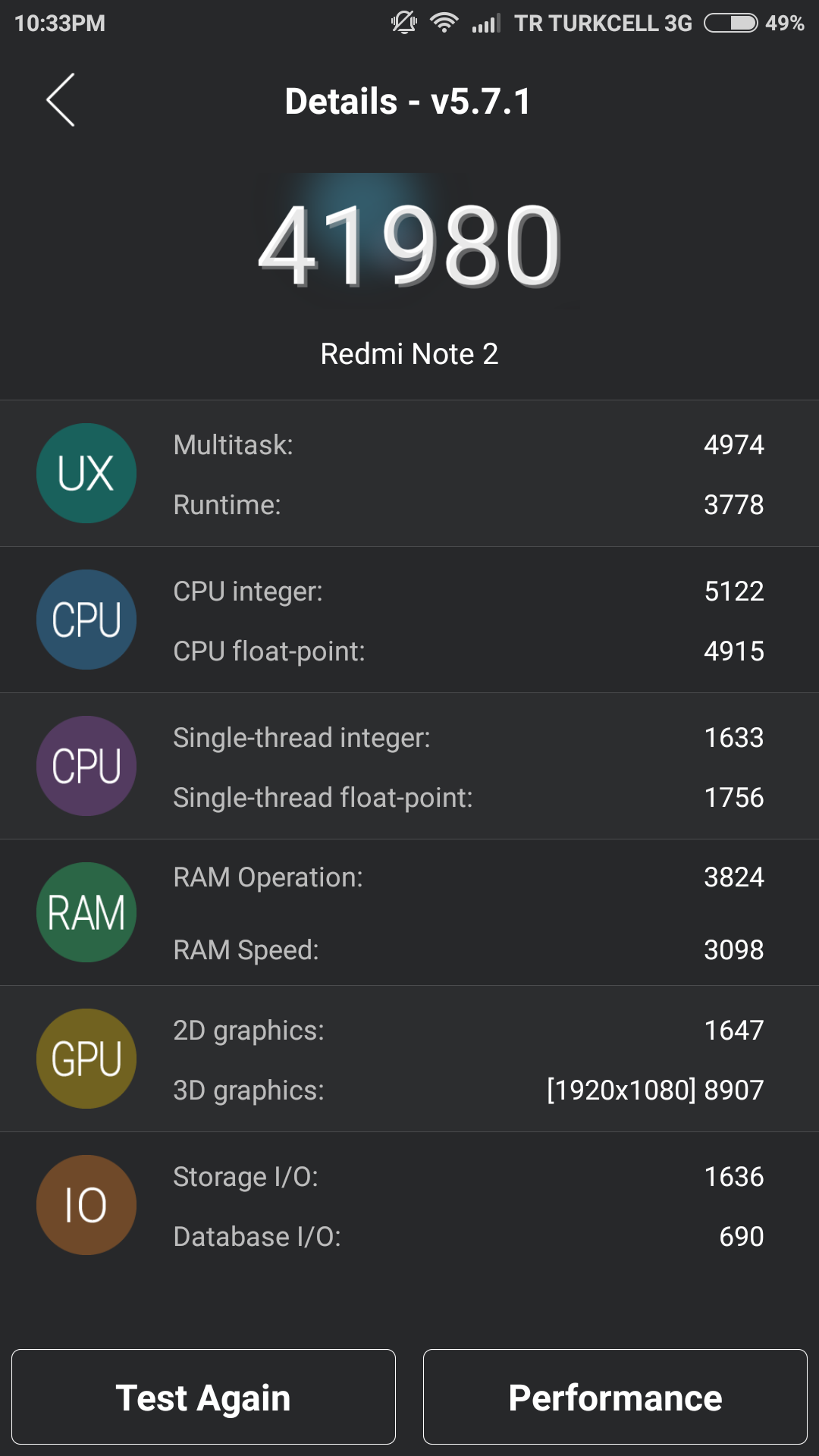The width and height of the screenshot is (819, 1456).
Task: Tap the olive GPU category icon
Action: click(86, 1059)
